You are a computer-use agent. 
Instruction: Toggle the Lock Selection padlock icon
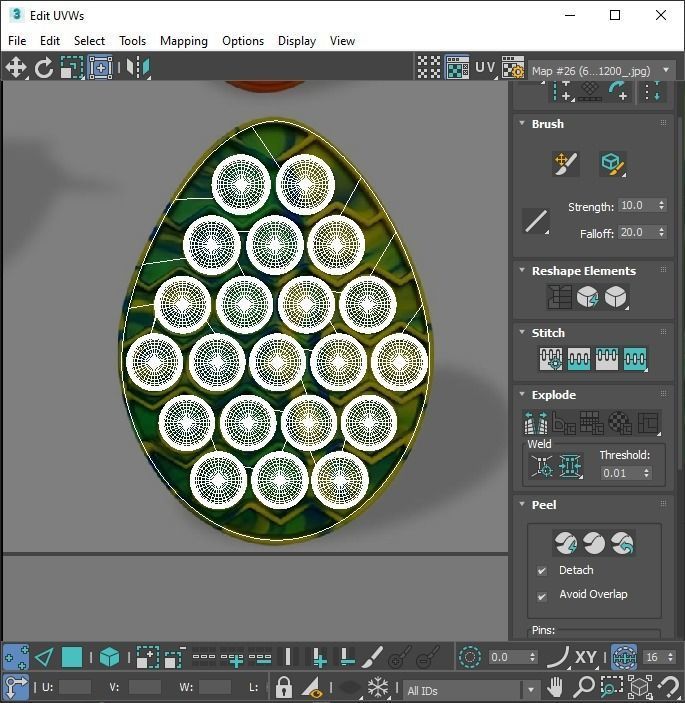[283, 686]
